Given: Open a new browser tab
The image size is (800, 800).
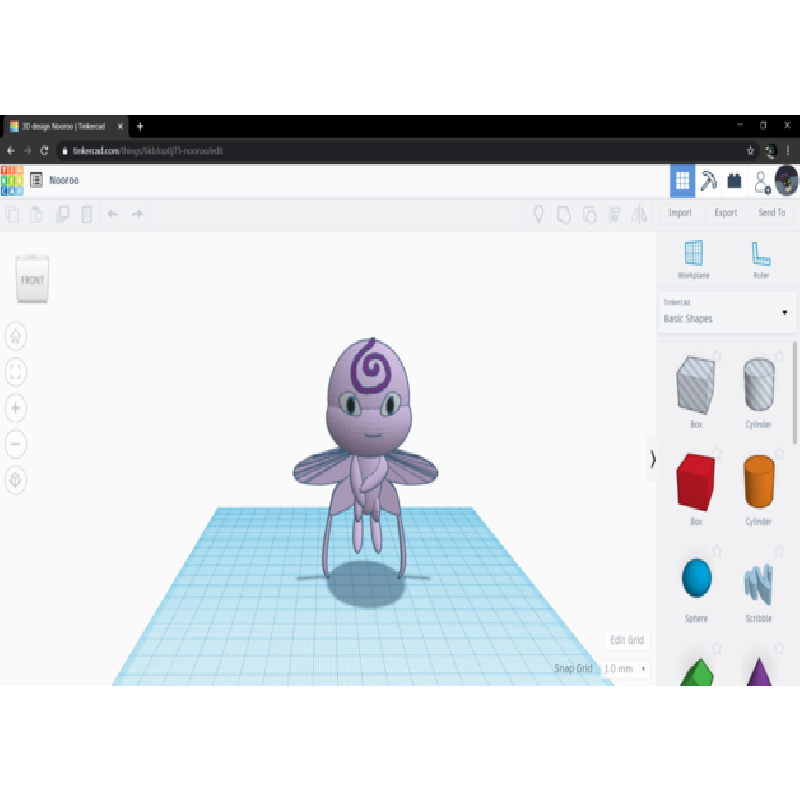Looking at the screenshot, I should (140, 127).
